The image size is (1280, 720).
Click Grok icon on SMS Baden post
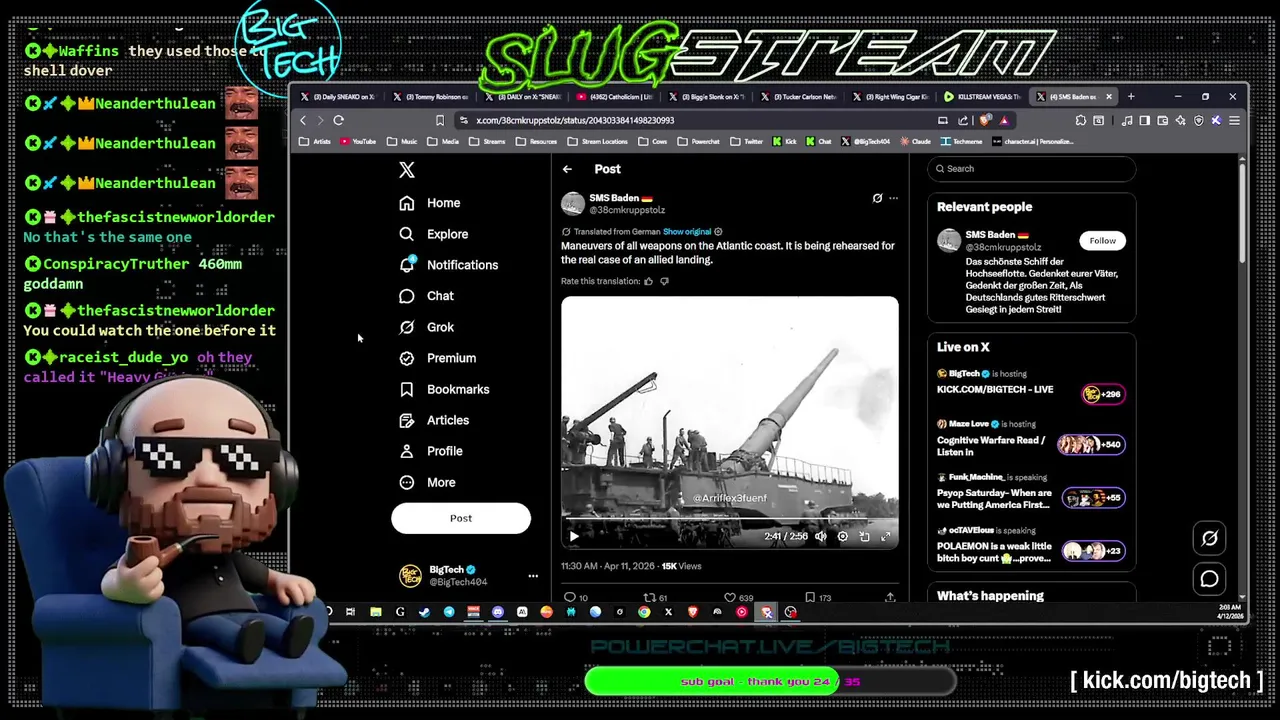click(877, 198)
